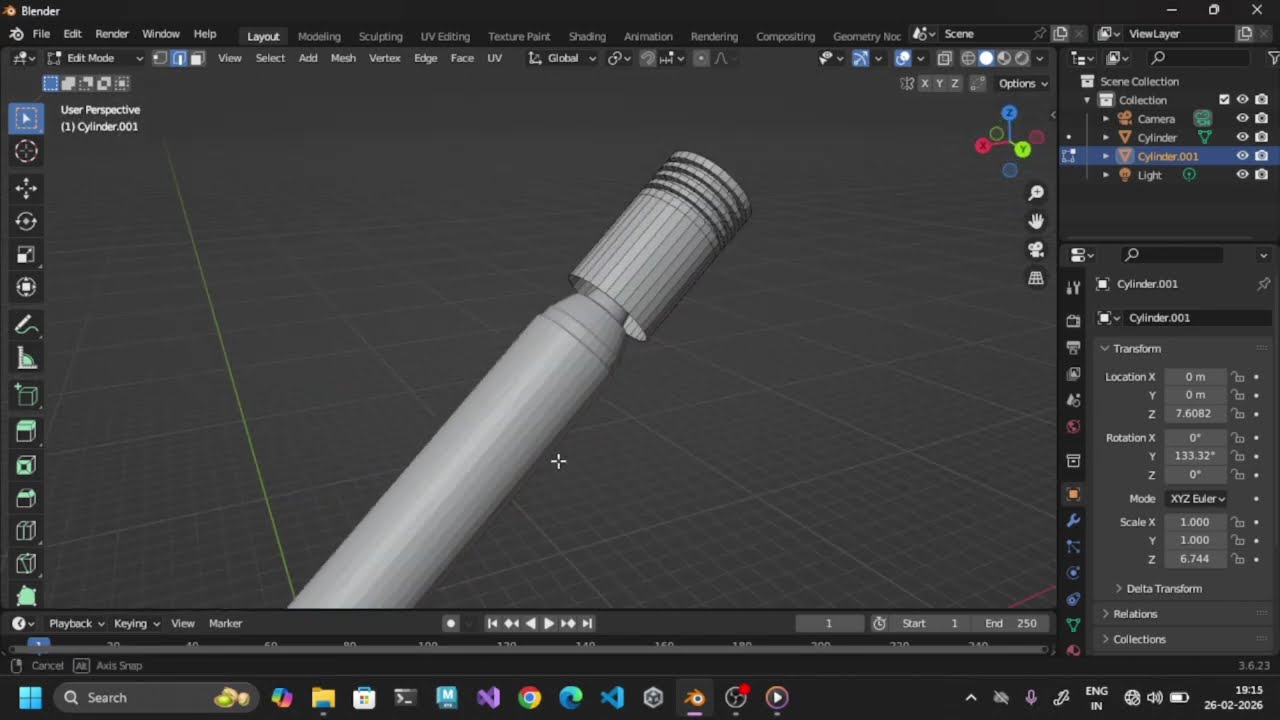Toggle camera view icon in viewport
Viewport: 1280px width, 720px height.
[1036, 250]
